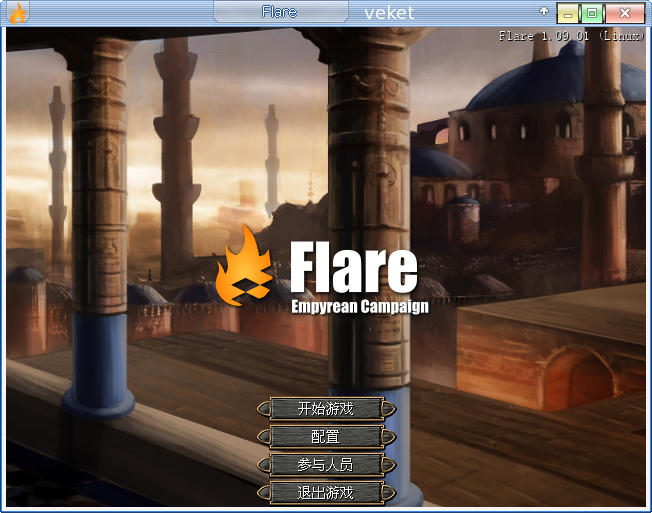Maximize the Flare window
This screenshot has height=513, width=652.
(592, 14)
